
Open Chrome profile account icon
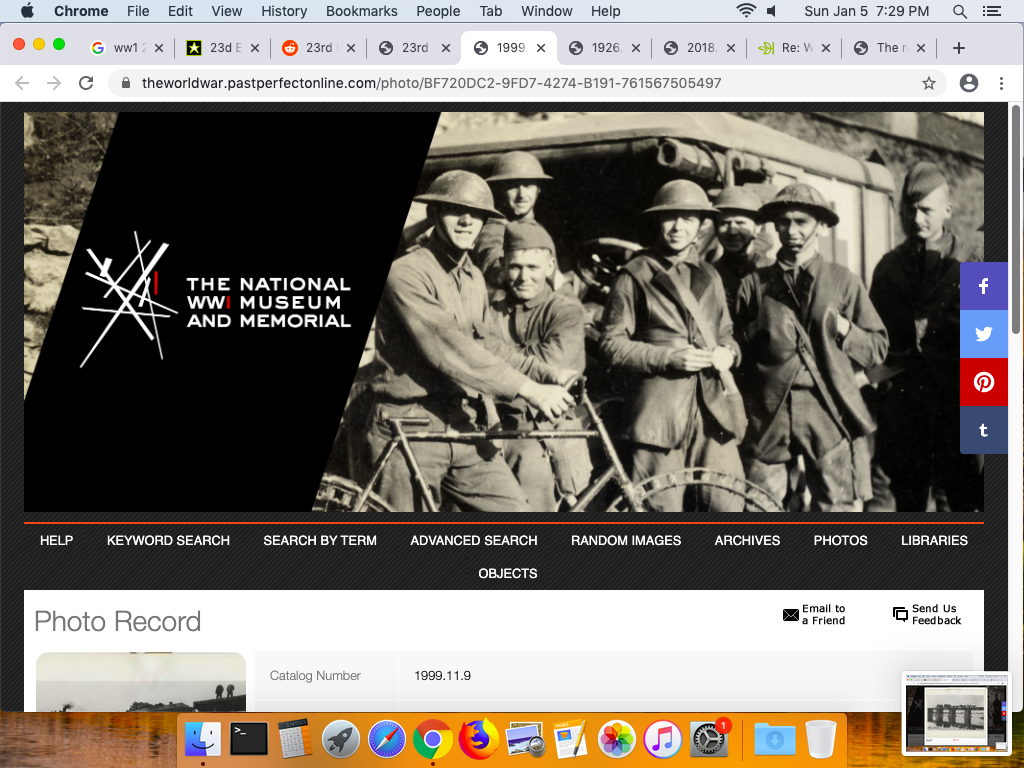tap(968, 83)
